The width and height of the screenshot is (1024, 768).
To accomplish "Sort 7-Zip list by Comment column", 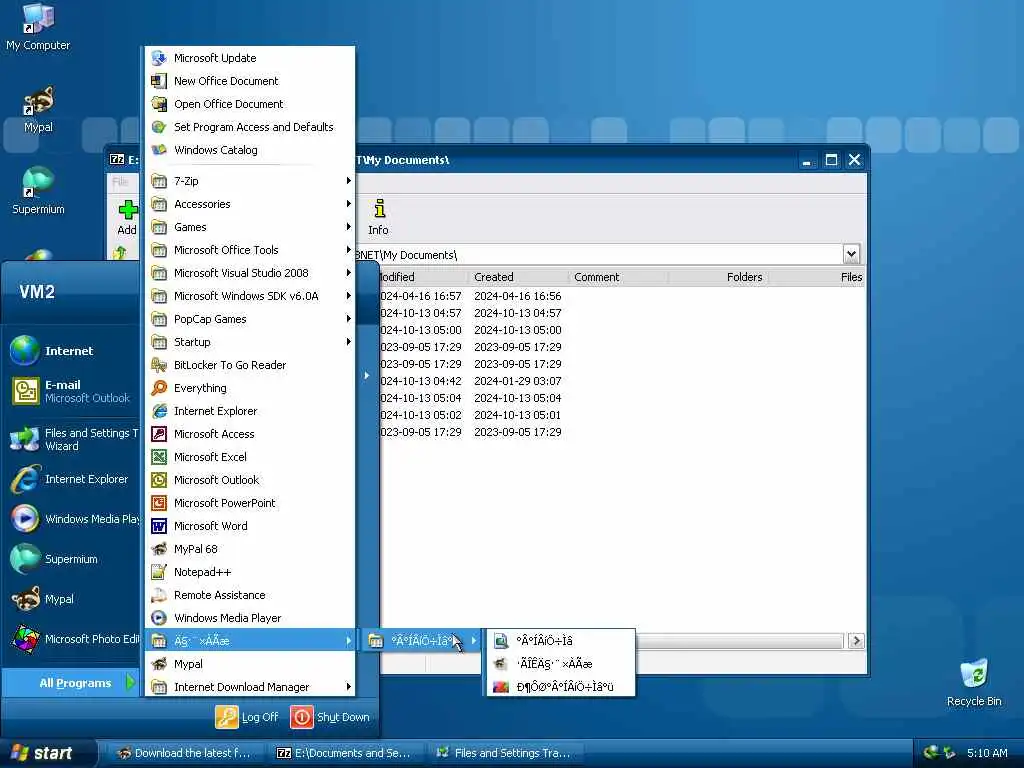I will pos(618,277).
